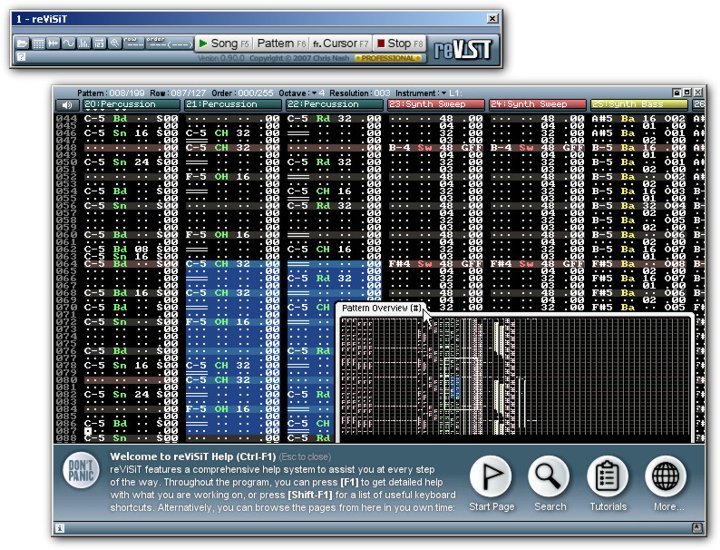Play the song with Song F5

coord(224,44)
